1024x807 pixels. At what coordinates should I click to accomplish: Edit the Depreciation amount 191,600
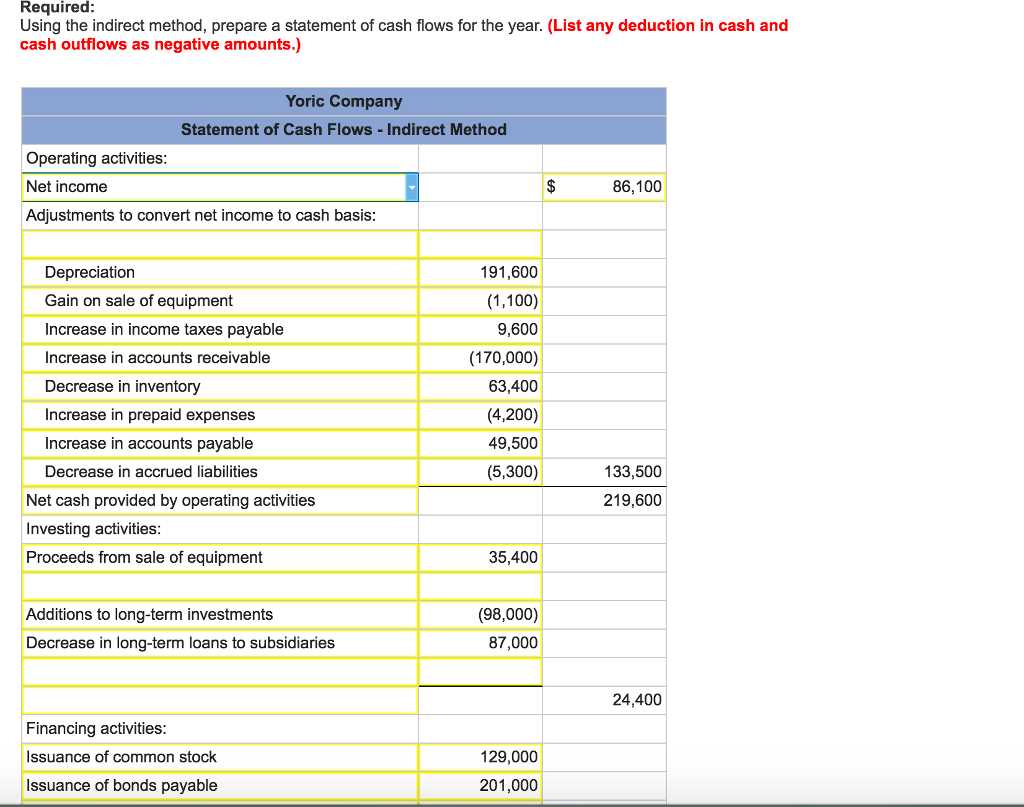pos(480,273)
